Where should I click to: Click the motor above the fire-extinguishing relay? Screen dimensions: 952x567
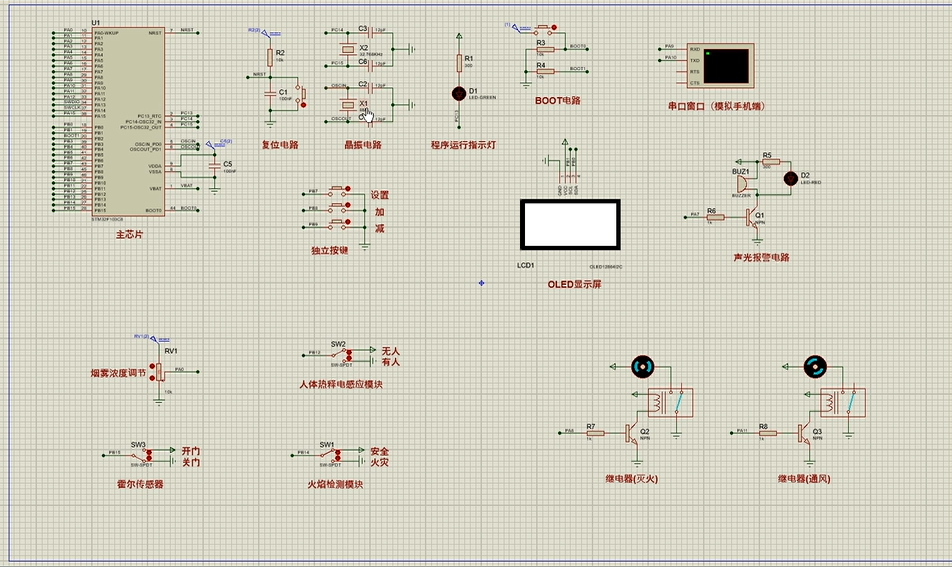click(x=642, y=367)
